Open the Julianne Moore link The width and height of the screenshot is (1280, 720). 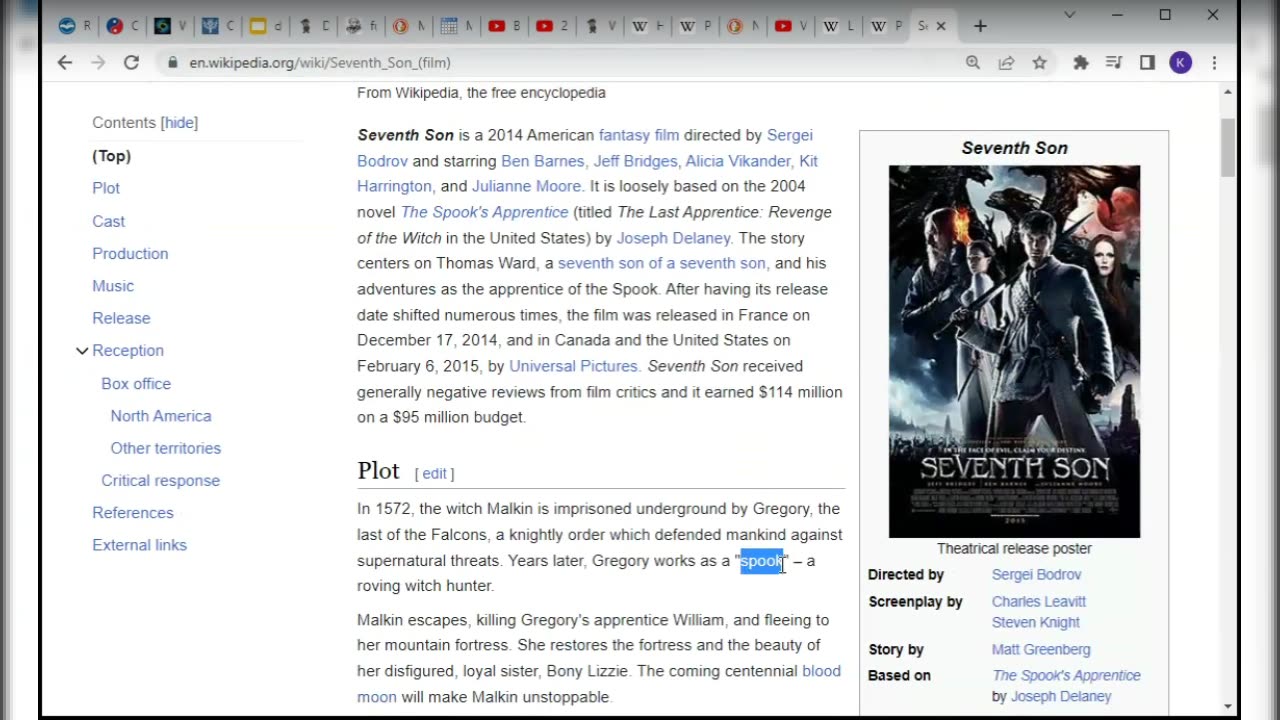pyautogui.click(x=526, y=186)
